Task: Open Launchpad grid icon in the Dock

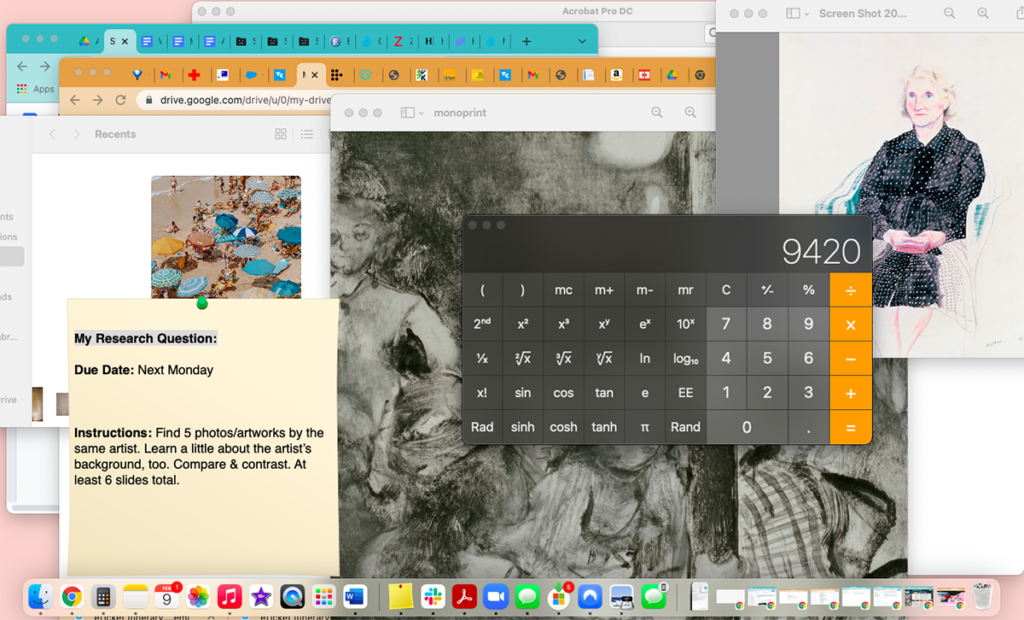Action: tap(324, 596)
